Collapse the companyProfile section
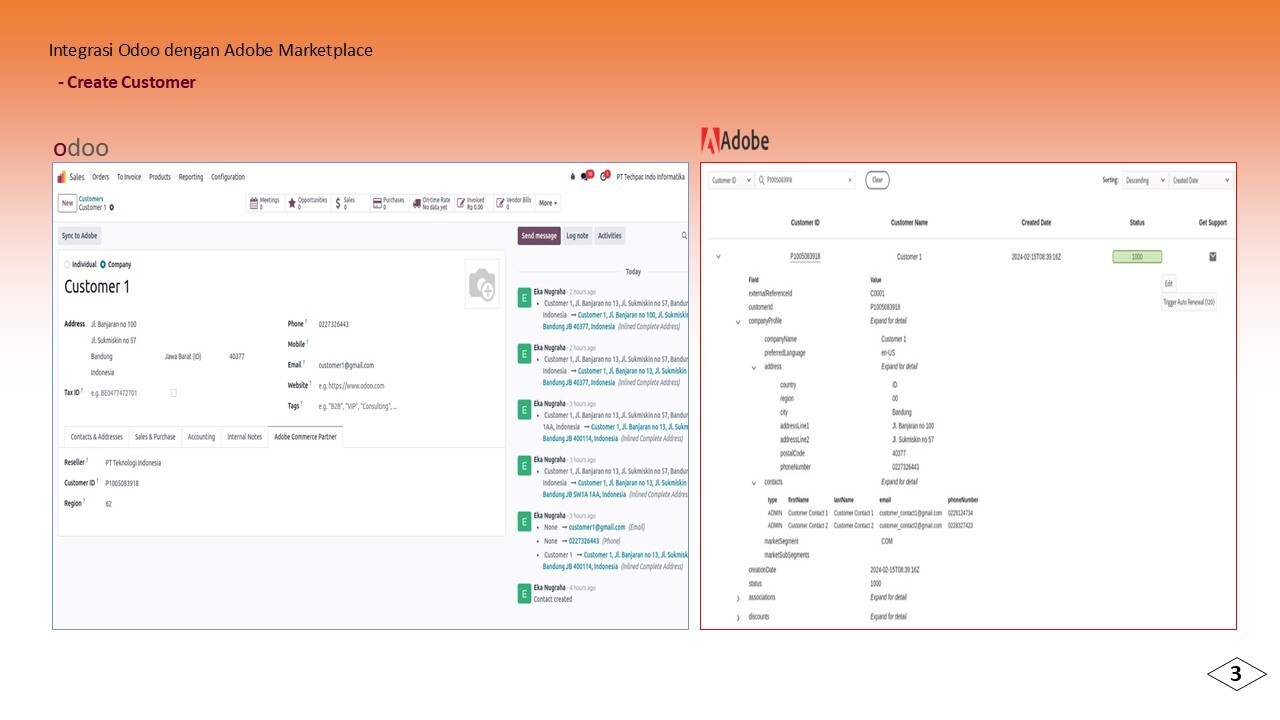1280x720 pixels. (738, 322)
